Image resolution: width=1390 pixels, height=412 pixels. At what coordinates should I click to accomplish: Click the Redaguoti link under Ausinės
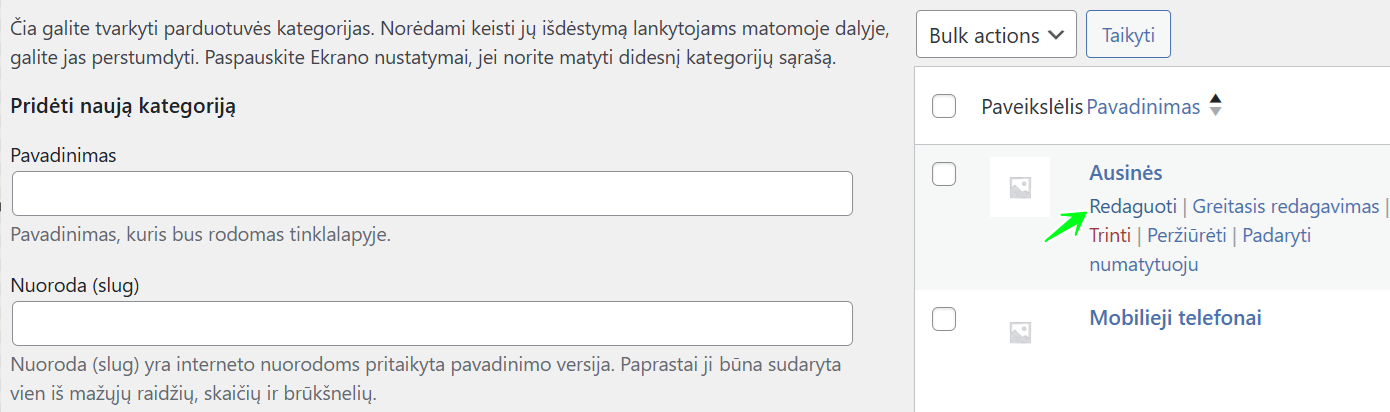[x=1133, y=207]
